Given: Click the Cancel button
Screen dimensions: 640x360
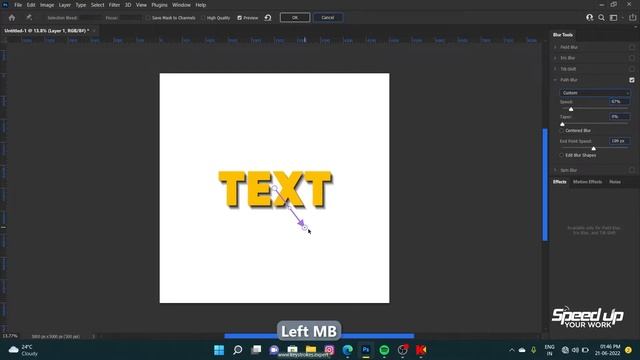Looking at the screenshot, I should [x=328, y=18].
